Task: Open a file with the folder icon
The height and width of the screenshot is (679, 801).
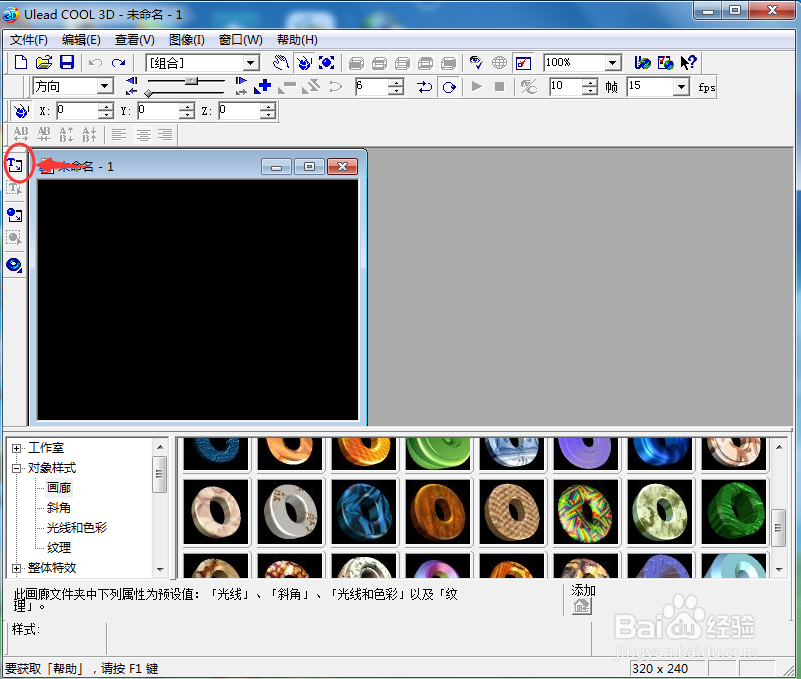Action: point(44,62)
